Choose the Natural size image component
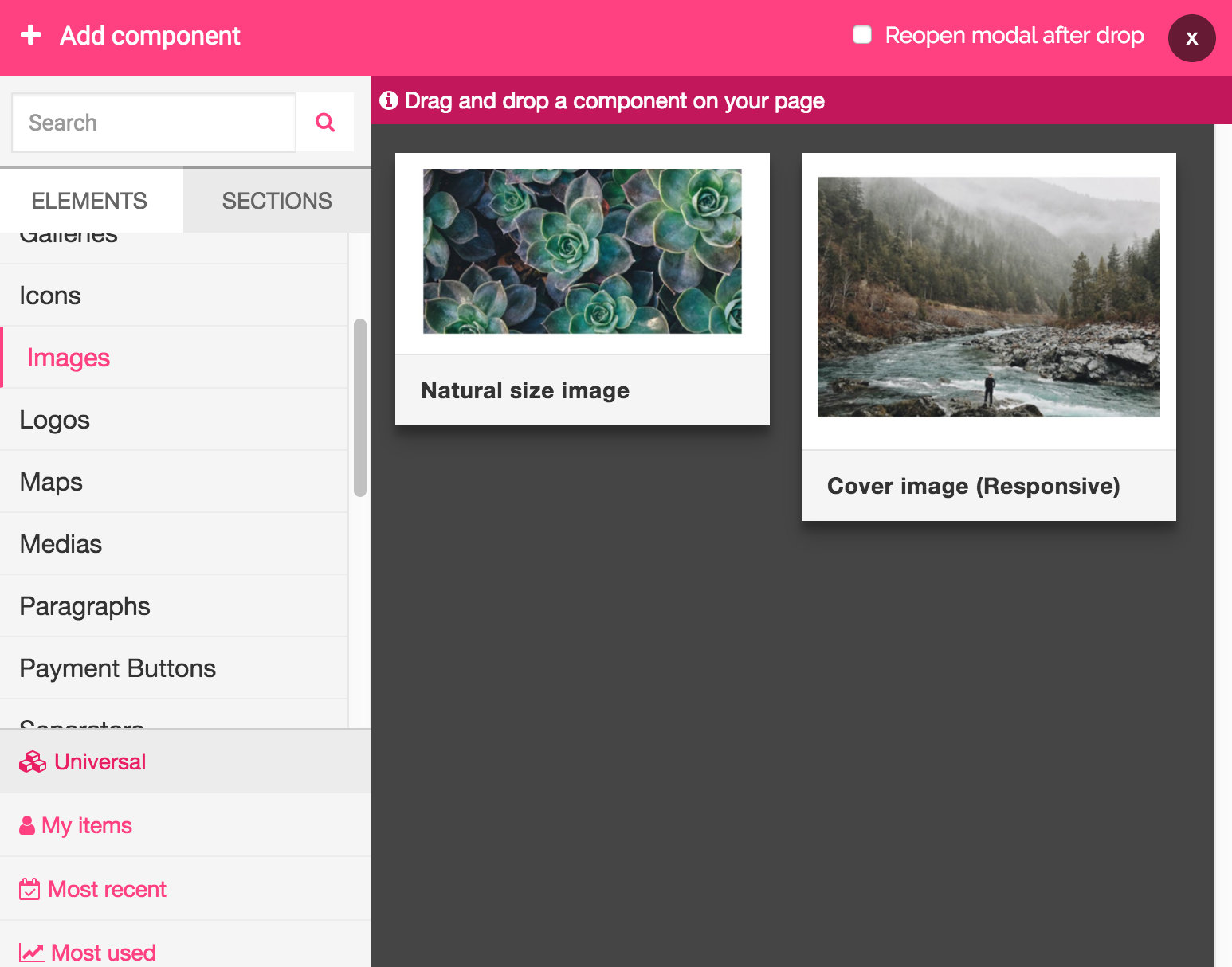1232x967 pixels. pyautogui.click(x=582, y=288)
